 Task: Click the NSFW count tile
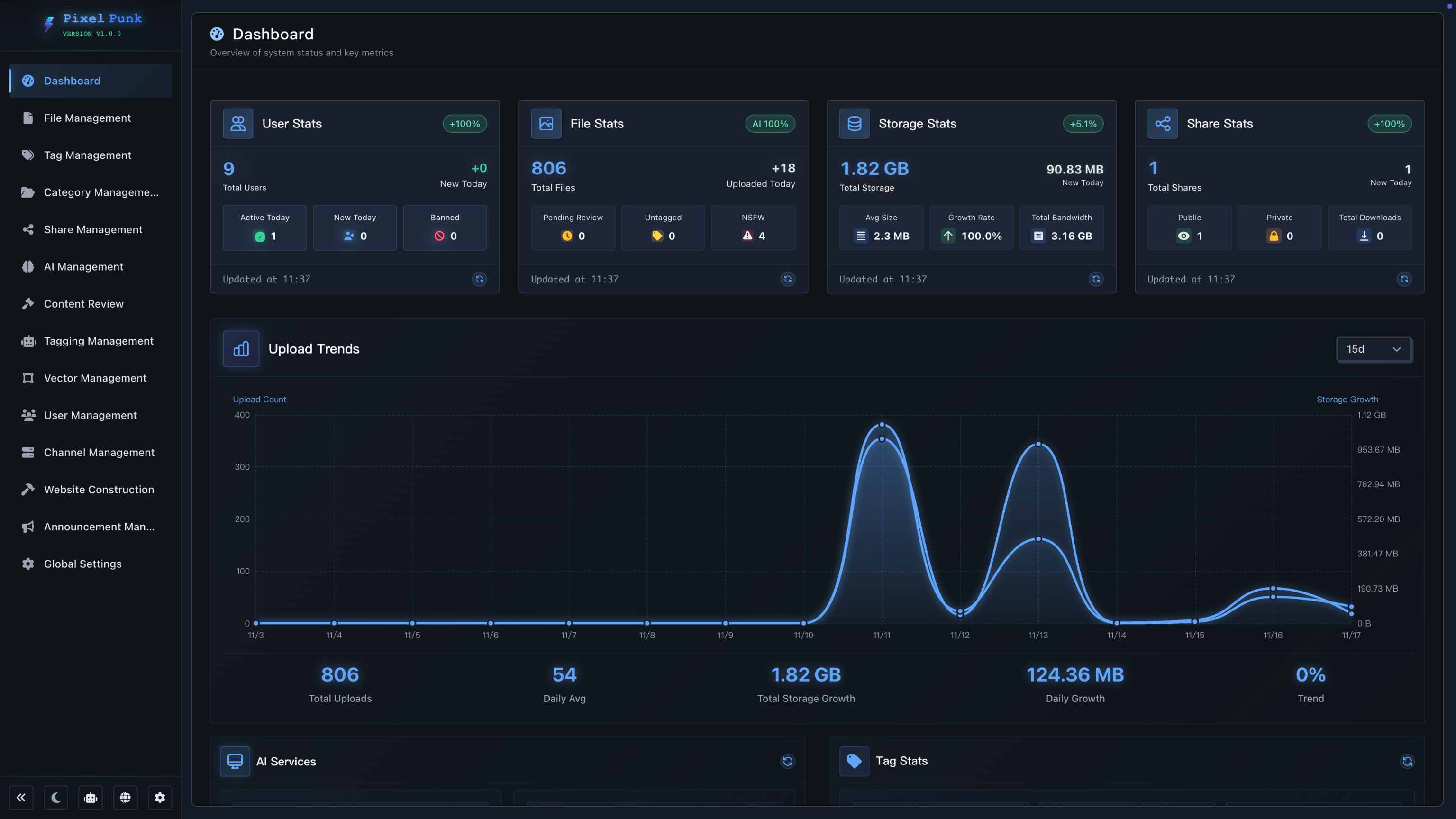[753, 228]
